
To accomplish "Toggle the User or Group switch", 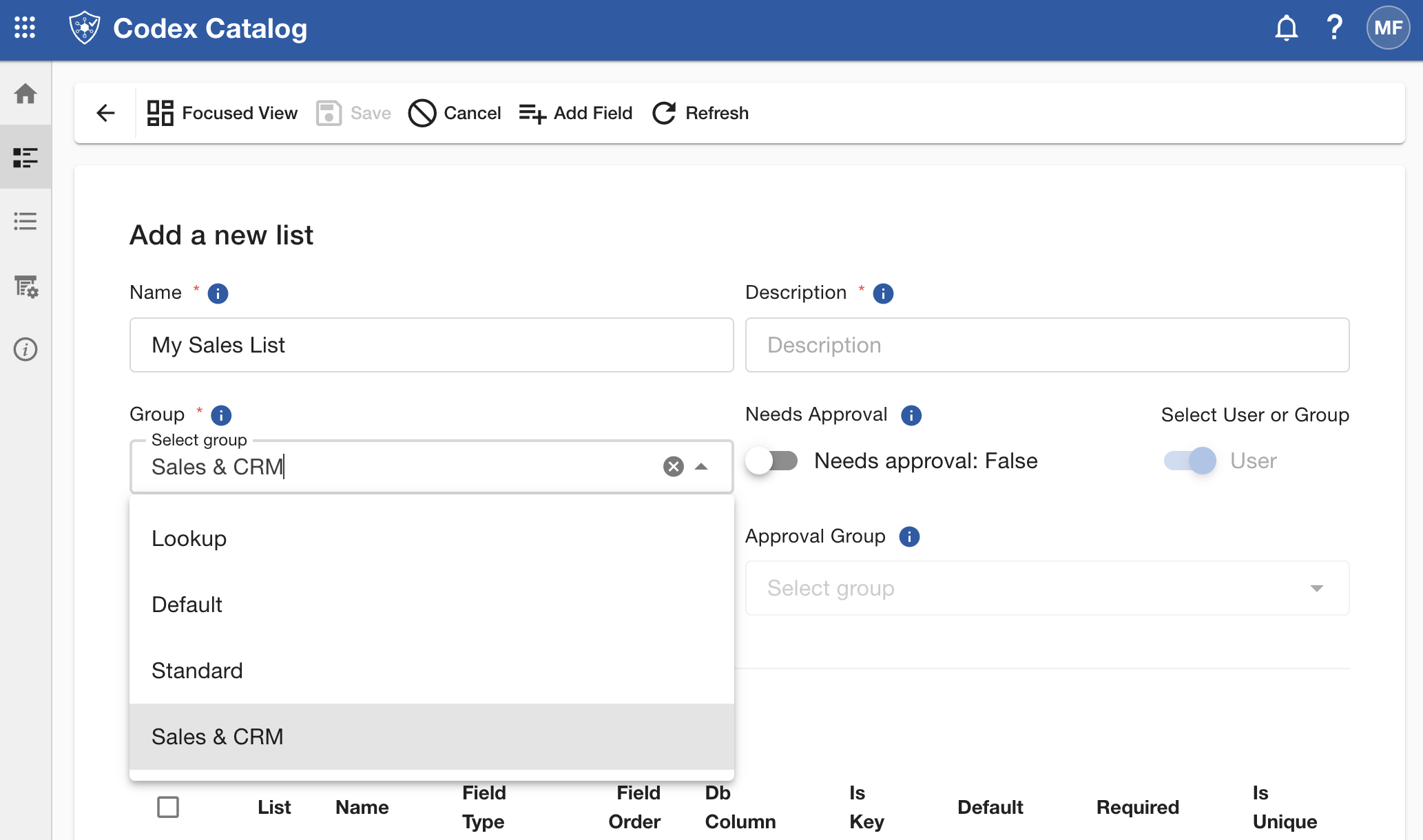I will (1190, 461).
